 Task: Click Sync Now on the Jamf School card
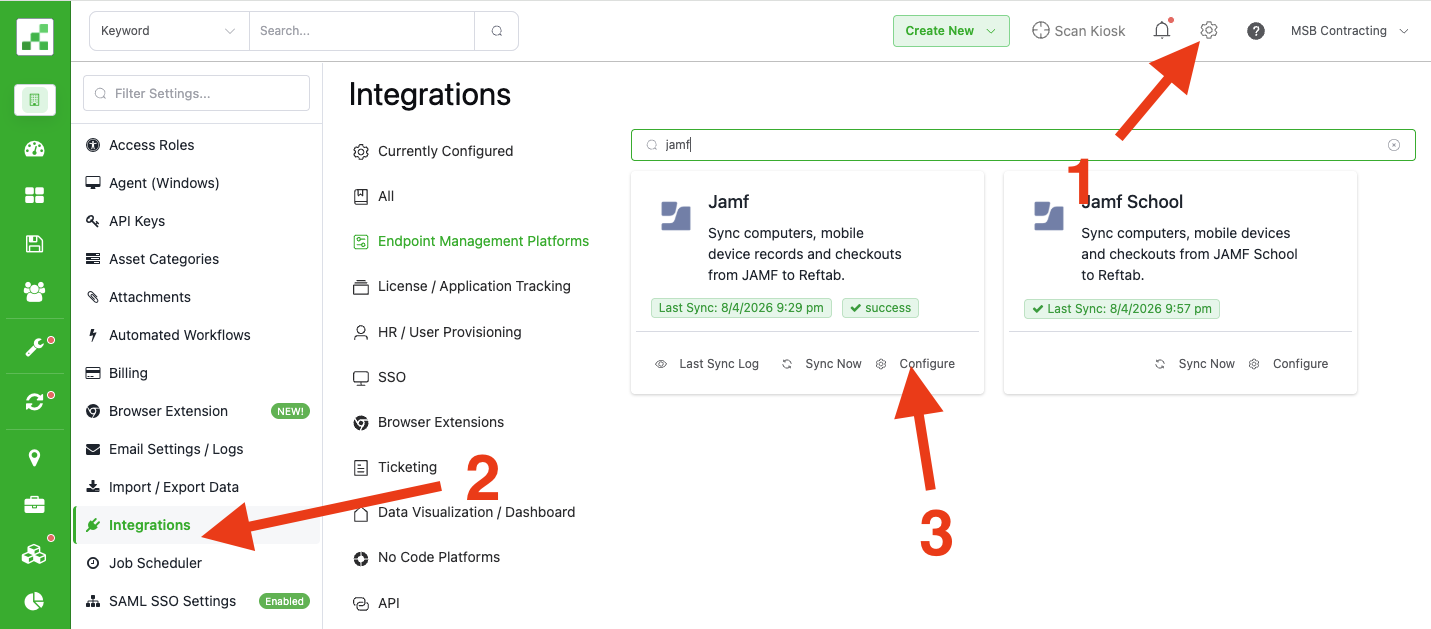[1195, 364]
